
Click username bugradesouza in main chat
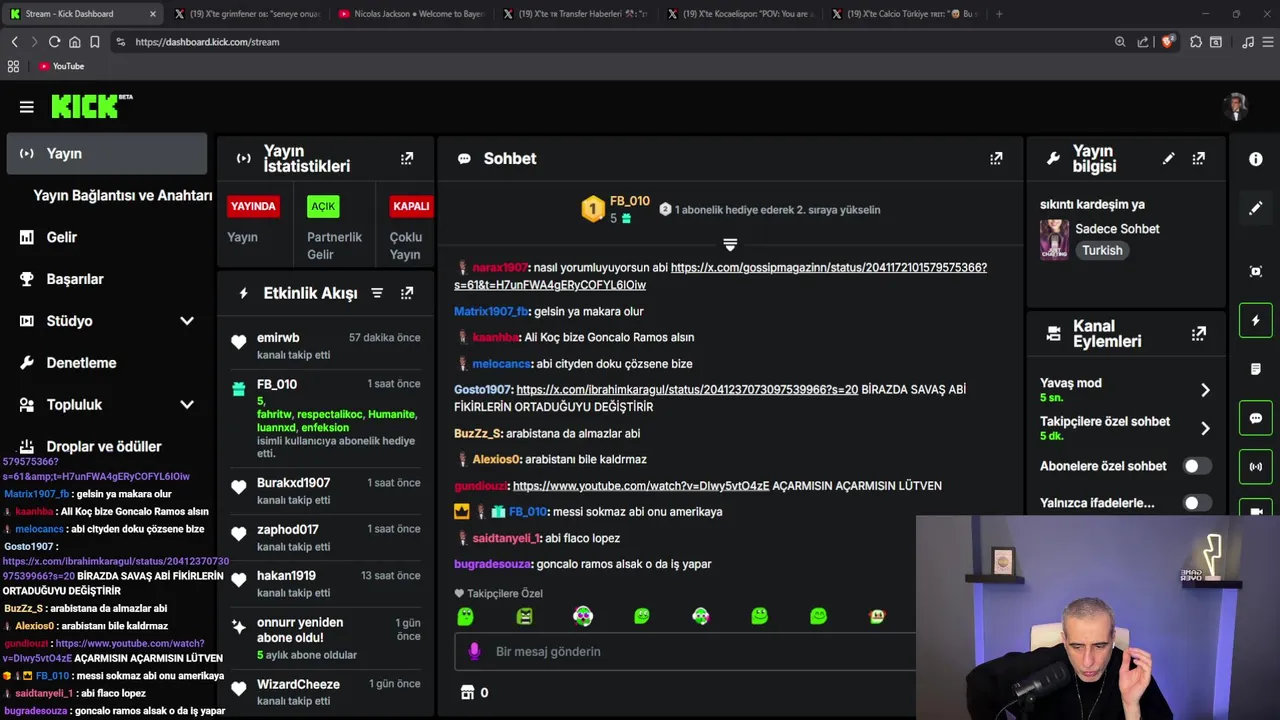point(492,564)
